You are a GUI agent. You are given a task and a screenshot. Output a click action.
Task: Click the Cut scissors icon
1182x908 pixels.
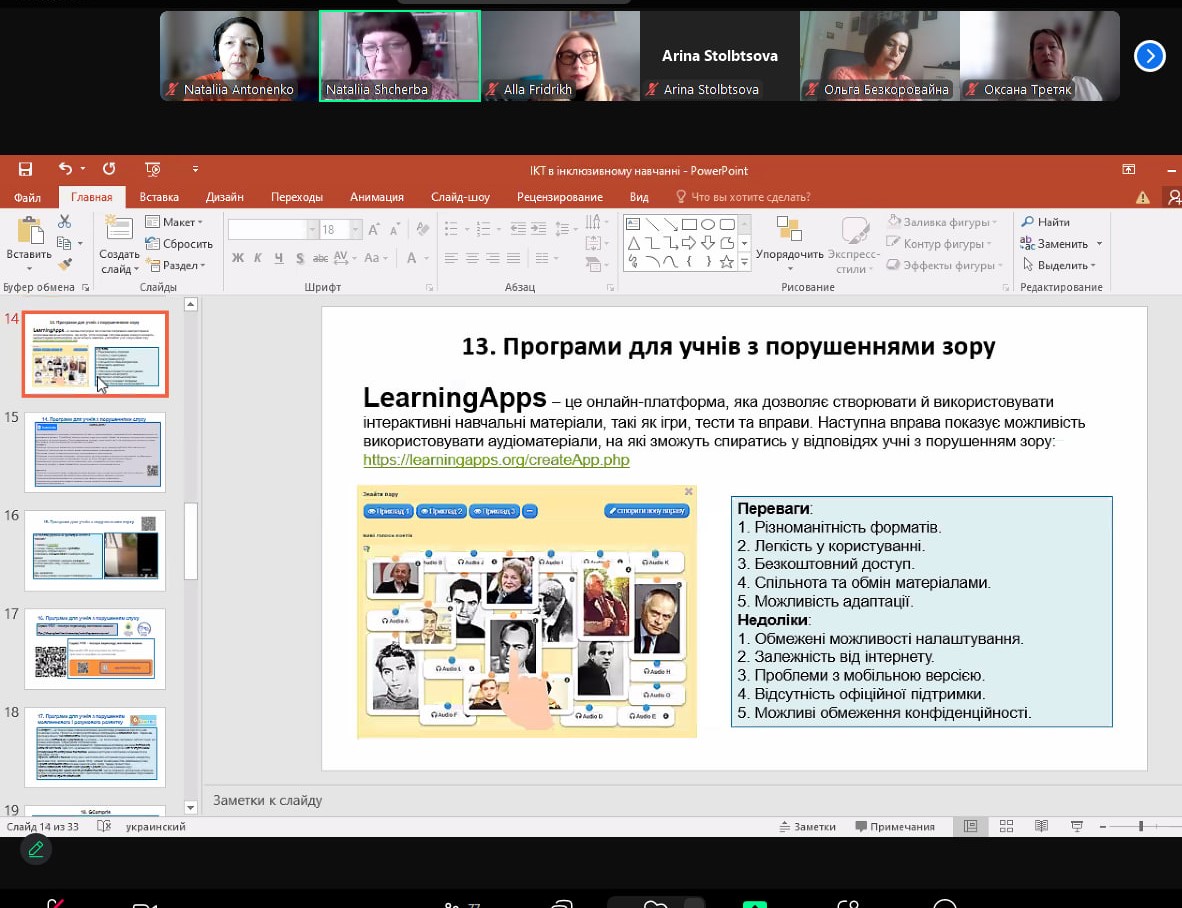[65, 222]
